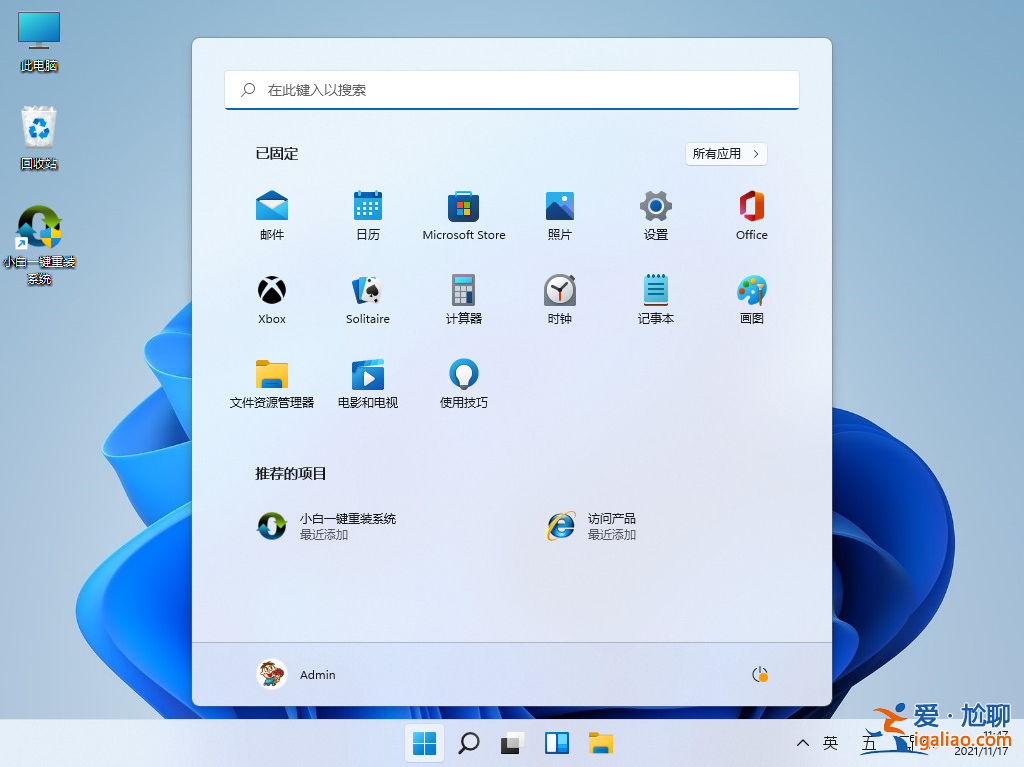This screenshot has height=767, width=1024.
Task: Open the 照片 (Photos) app
Action: click(x=559, y=215)
